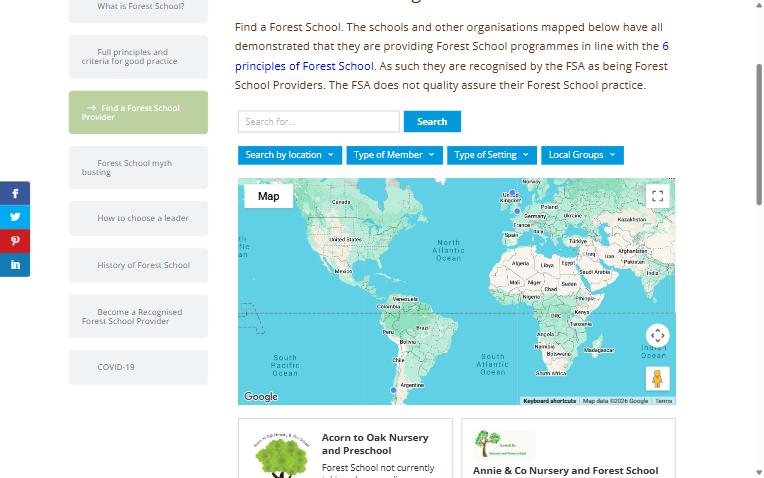
Task: Click the South Pacific Ocean map label
Action: tap(286, 365)
